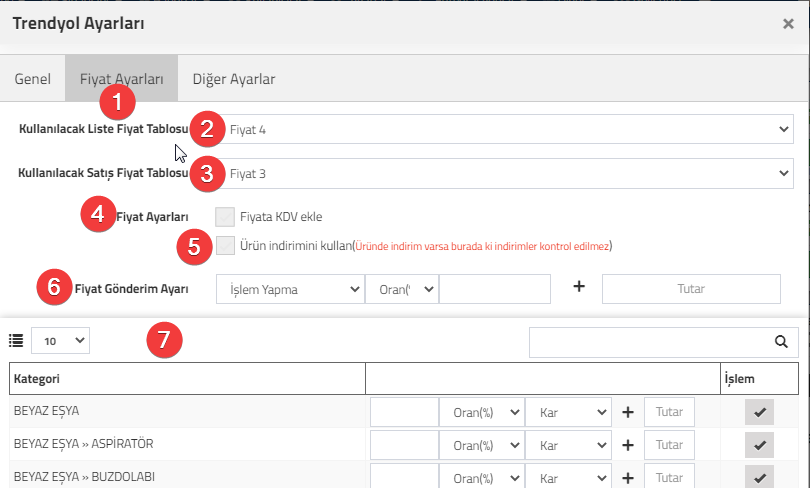
Task: Toggle the Ürün indirimini kullan checkbox
Action: pyautogui.click(x=225, y=245)
